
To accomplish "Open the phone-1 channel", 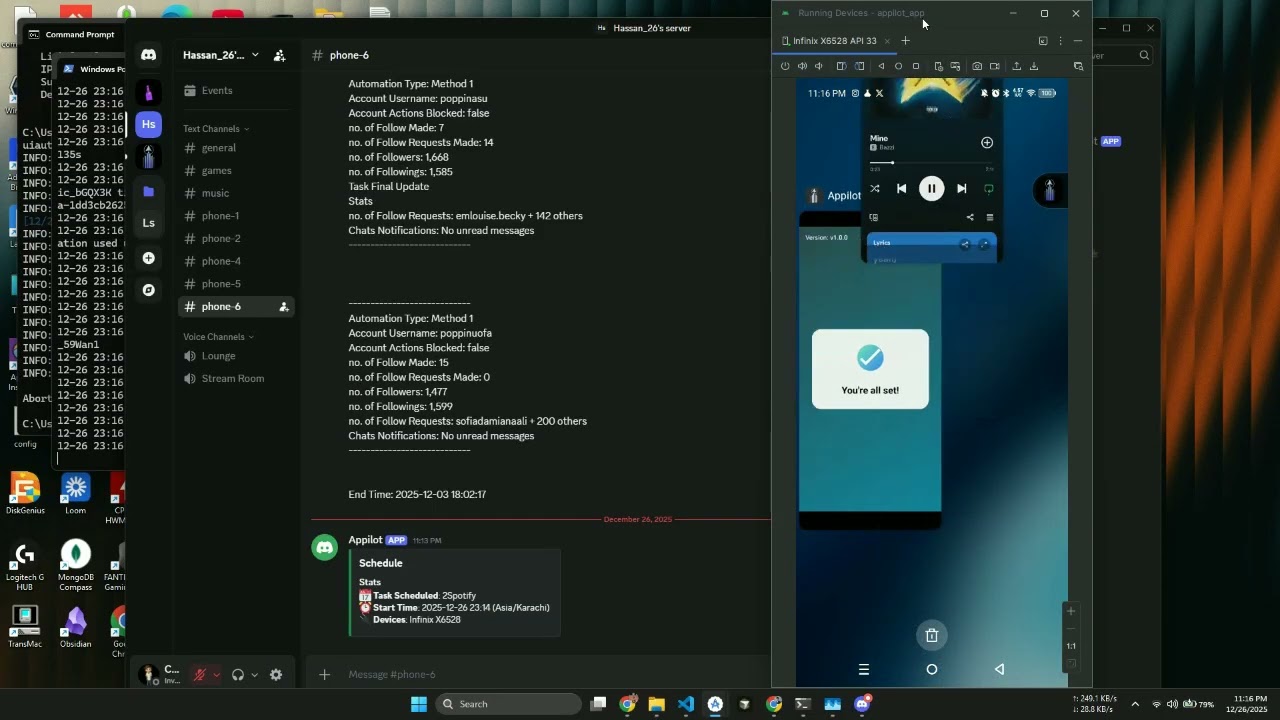I will pyautogui.click(x=238, y=216).
